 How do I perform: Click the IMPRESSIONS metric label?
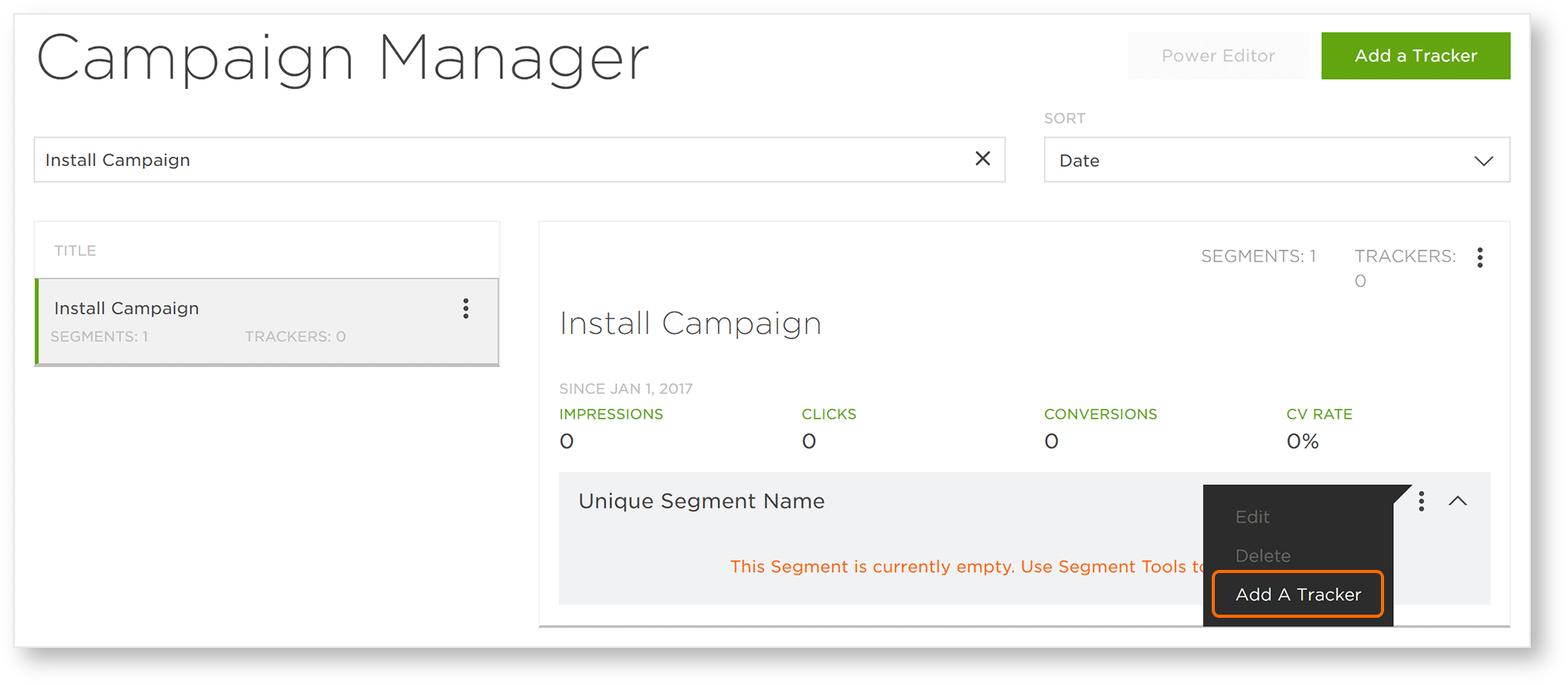611,414
